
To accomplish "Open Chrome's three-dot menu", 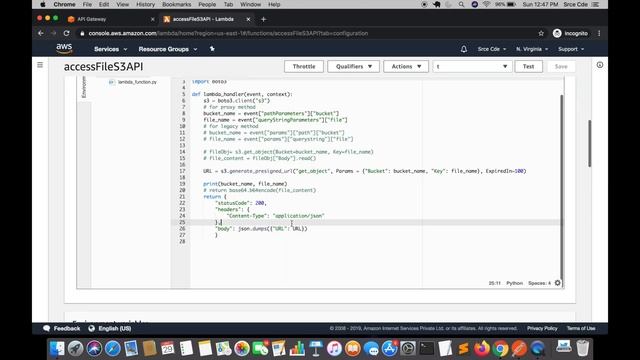I will [599, 33].
